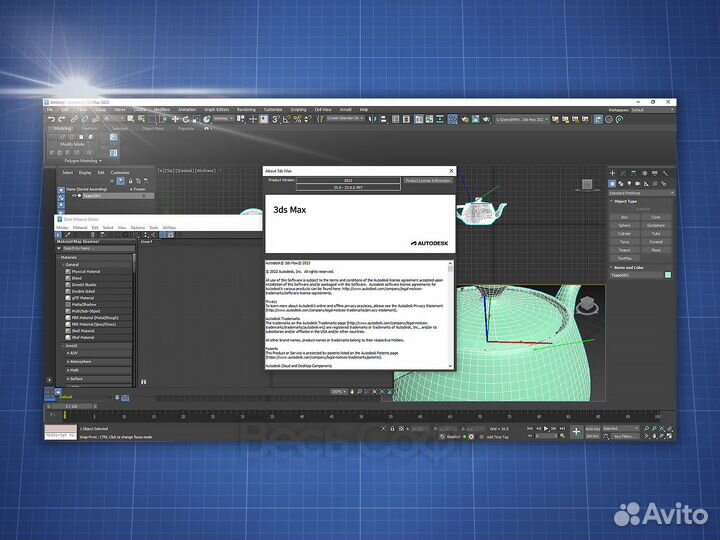Select the Geometry category icon
Viewport: 720px width, 540px height.
pos(612,183)
